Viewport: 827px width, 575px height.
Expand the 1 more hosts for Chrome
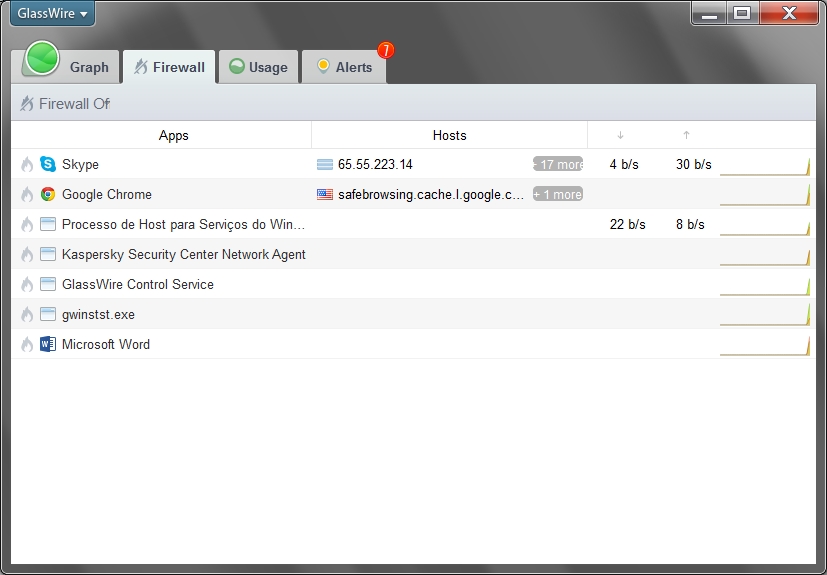pos(558,194)
